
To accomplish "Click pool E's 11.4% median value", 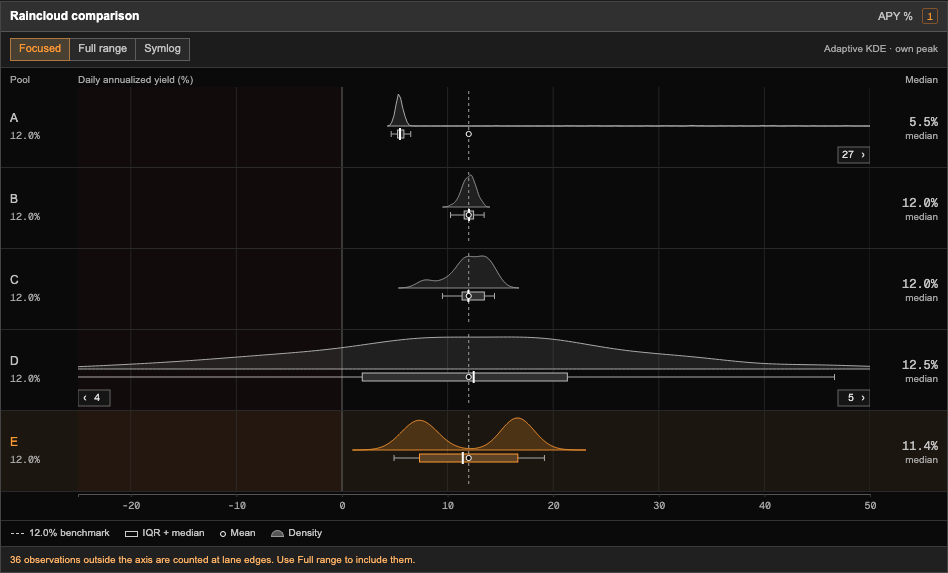I will click(x=920, y=446).
